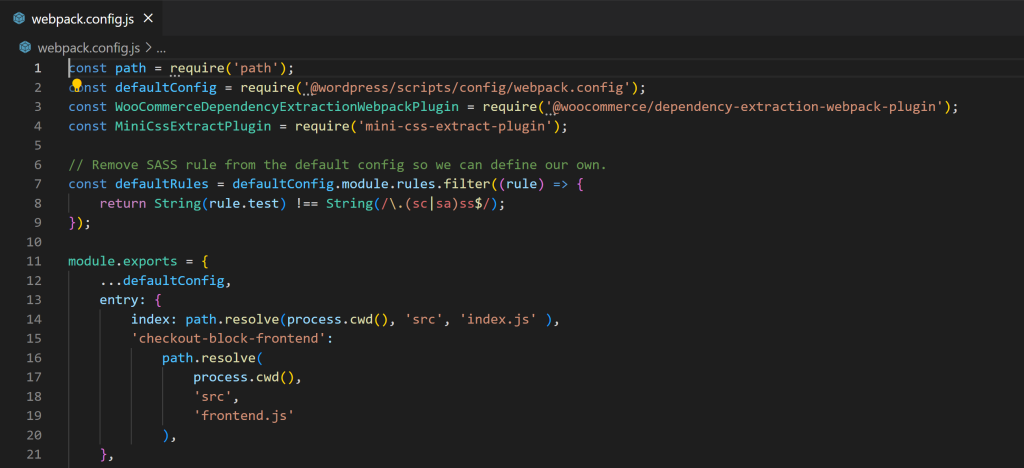Click ...defaultConfig spread on line 12

162,281
